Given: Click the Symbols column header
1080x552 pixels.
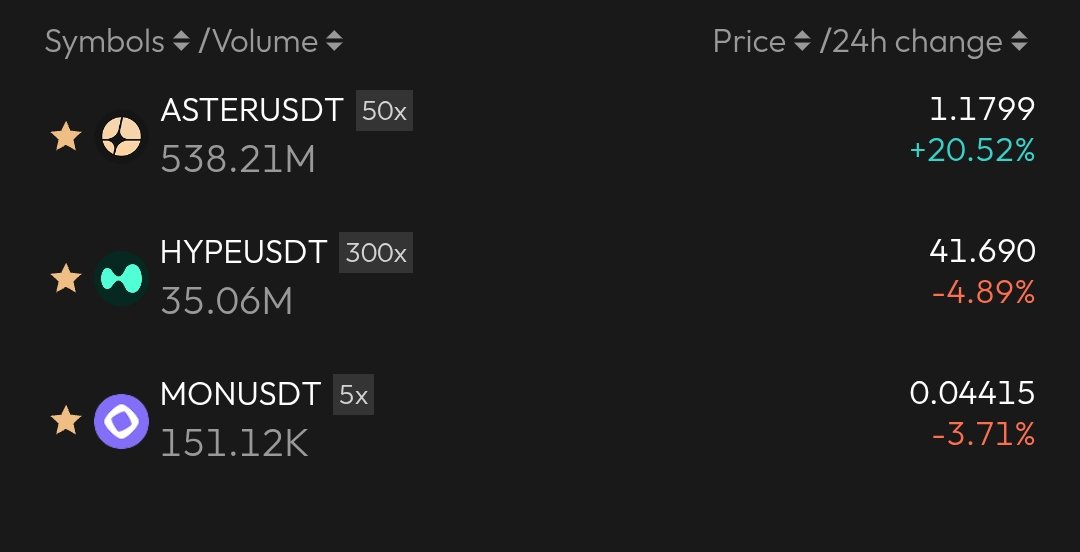Looking at the screenshot, I should [x=104, y=42].
